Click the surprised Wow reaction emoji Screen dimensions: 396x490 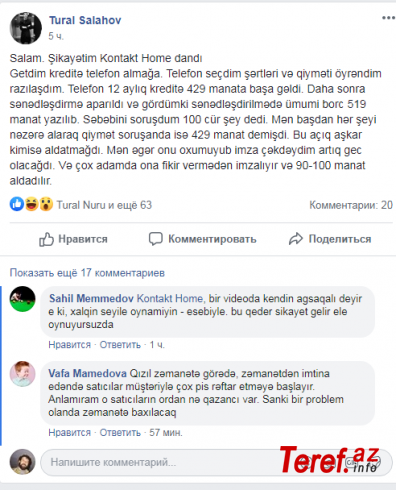[46, 204]
